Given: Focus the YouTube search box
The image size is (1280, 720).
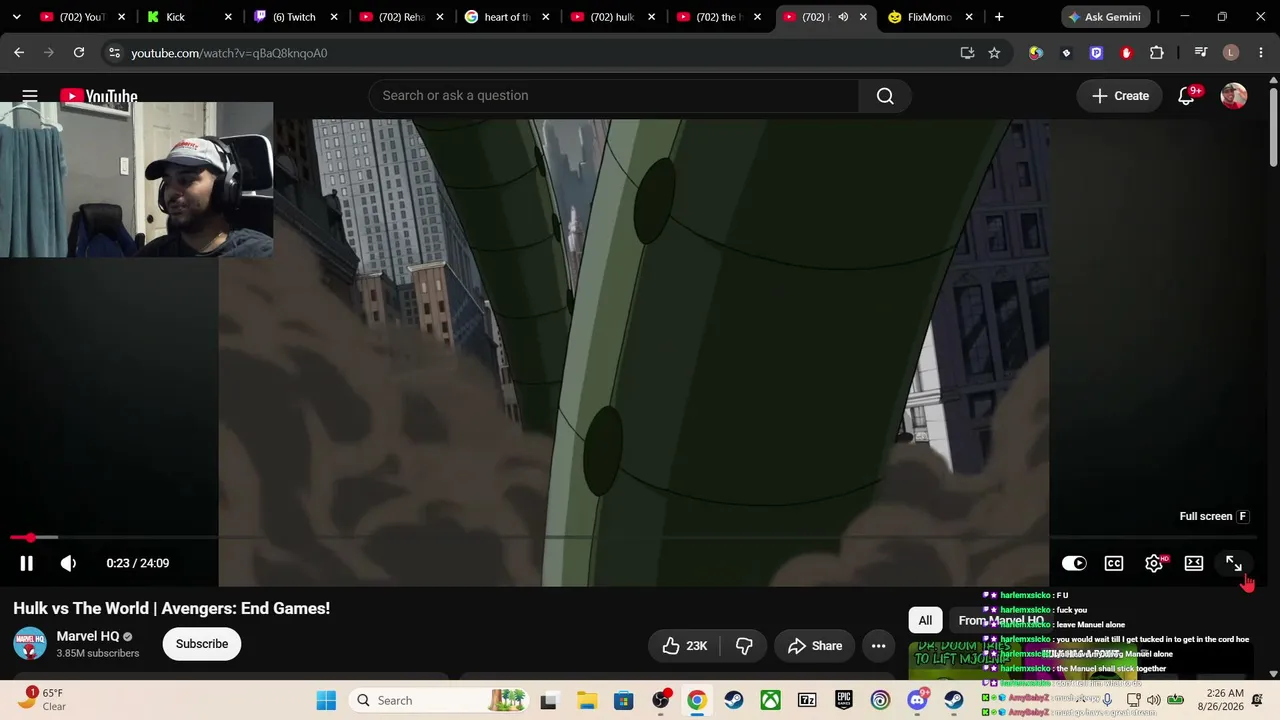Looking at the screenshot, I should (x=614, y=96).
